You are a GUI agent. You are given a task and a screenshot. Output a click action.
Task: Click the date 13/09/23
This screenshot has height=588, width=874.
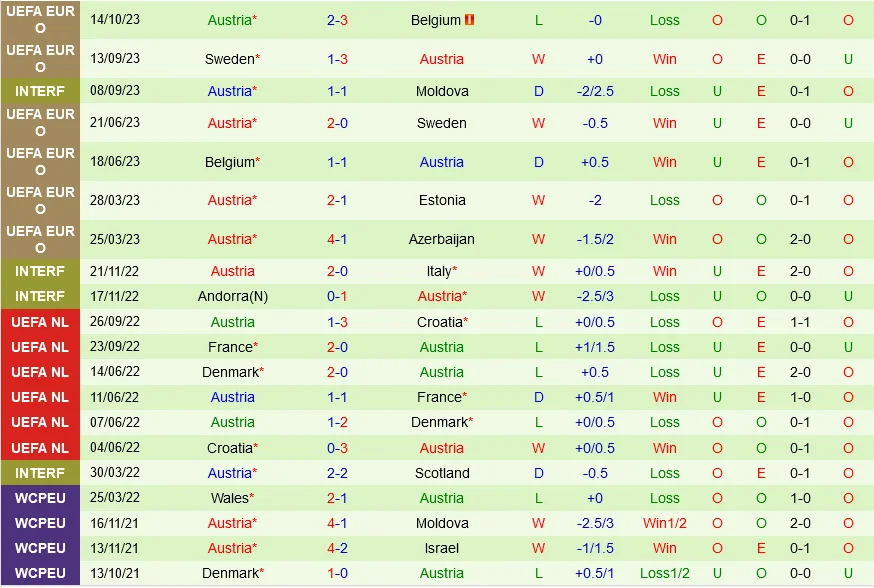pos(115,59)
